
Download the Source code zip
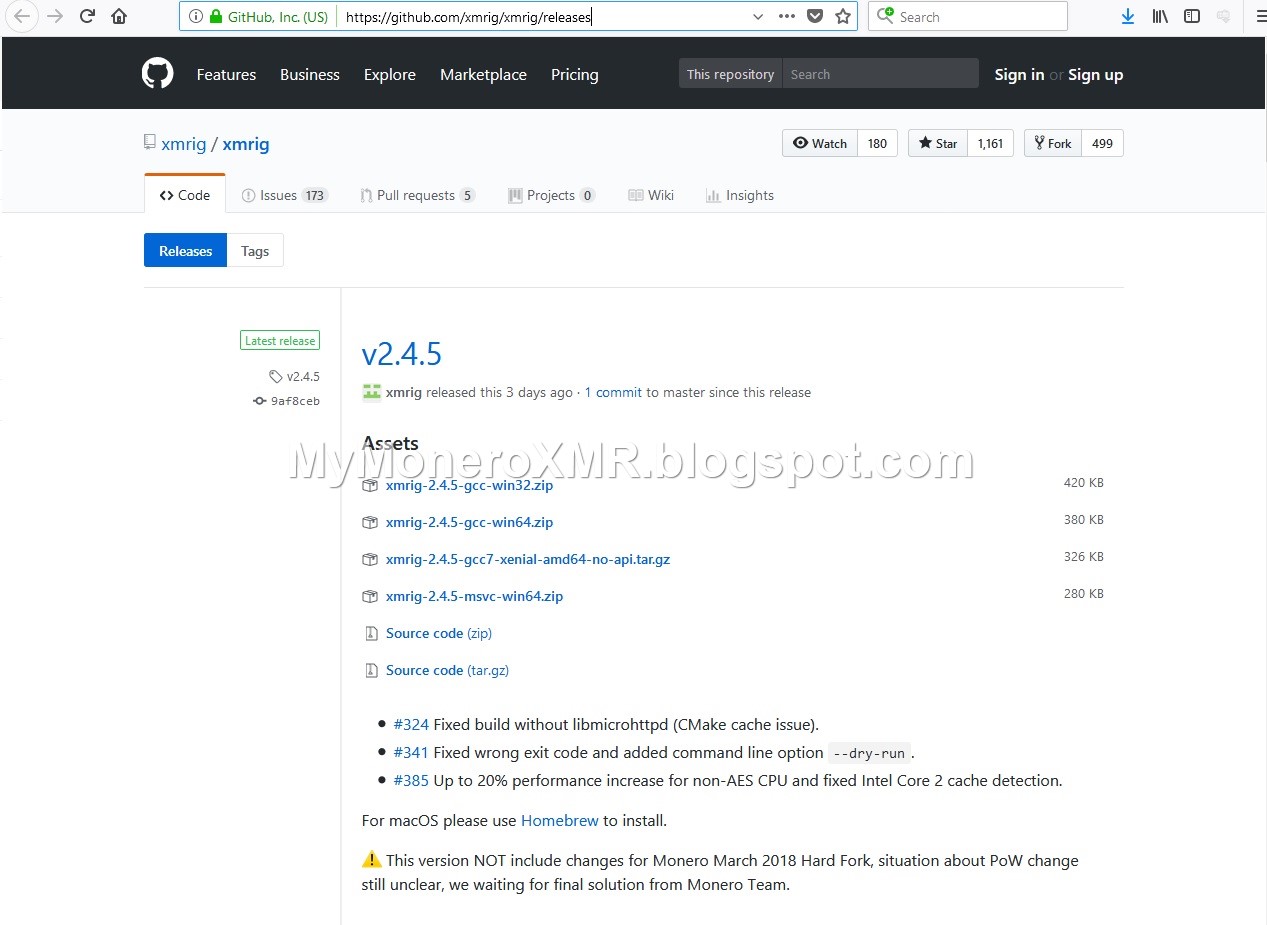click(438, 633)
